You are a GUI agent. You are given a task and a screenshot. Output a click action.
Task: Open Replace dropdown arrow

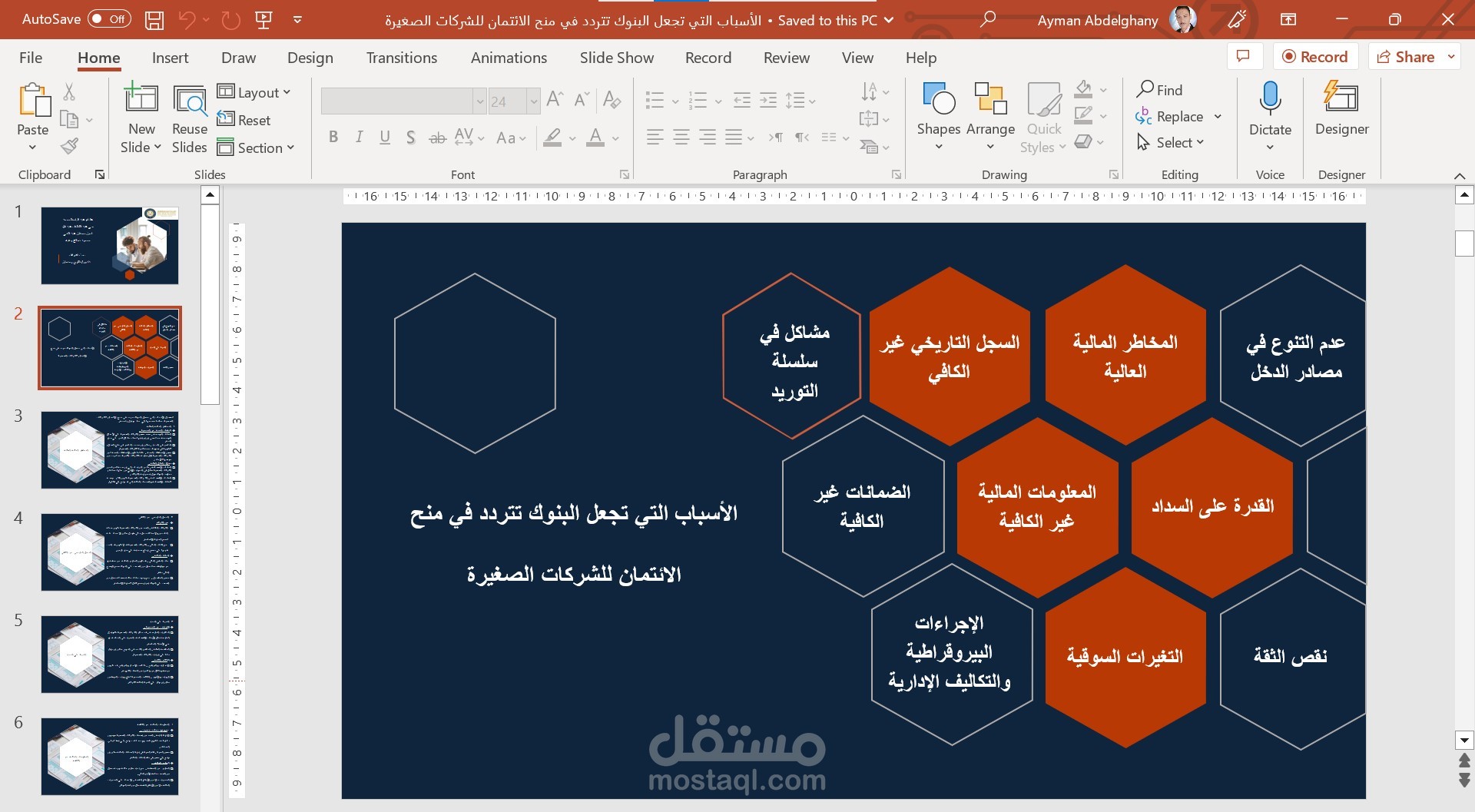[1218, 117]
